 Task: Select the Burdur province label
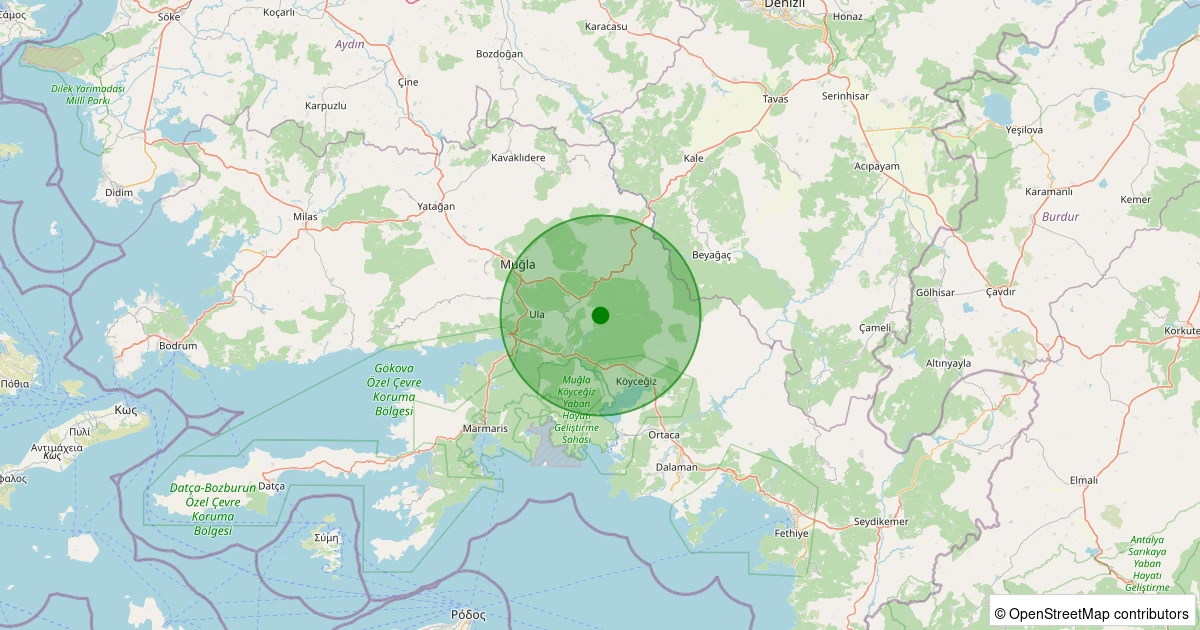(1060, 216)
